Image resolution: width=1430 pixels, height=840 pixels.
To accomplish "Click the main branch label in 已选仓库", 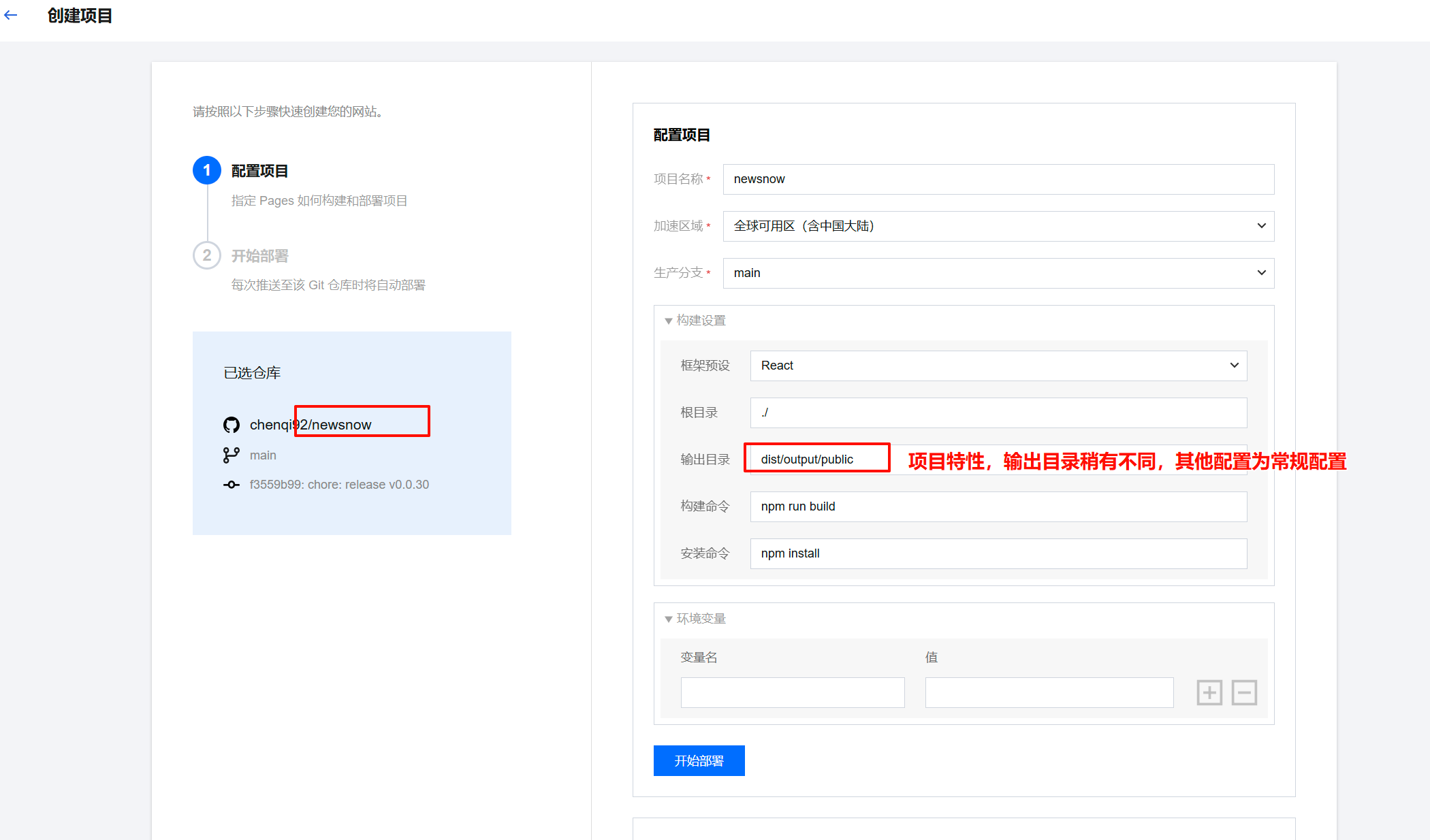I will (263, 455).
